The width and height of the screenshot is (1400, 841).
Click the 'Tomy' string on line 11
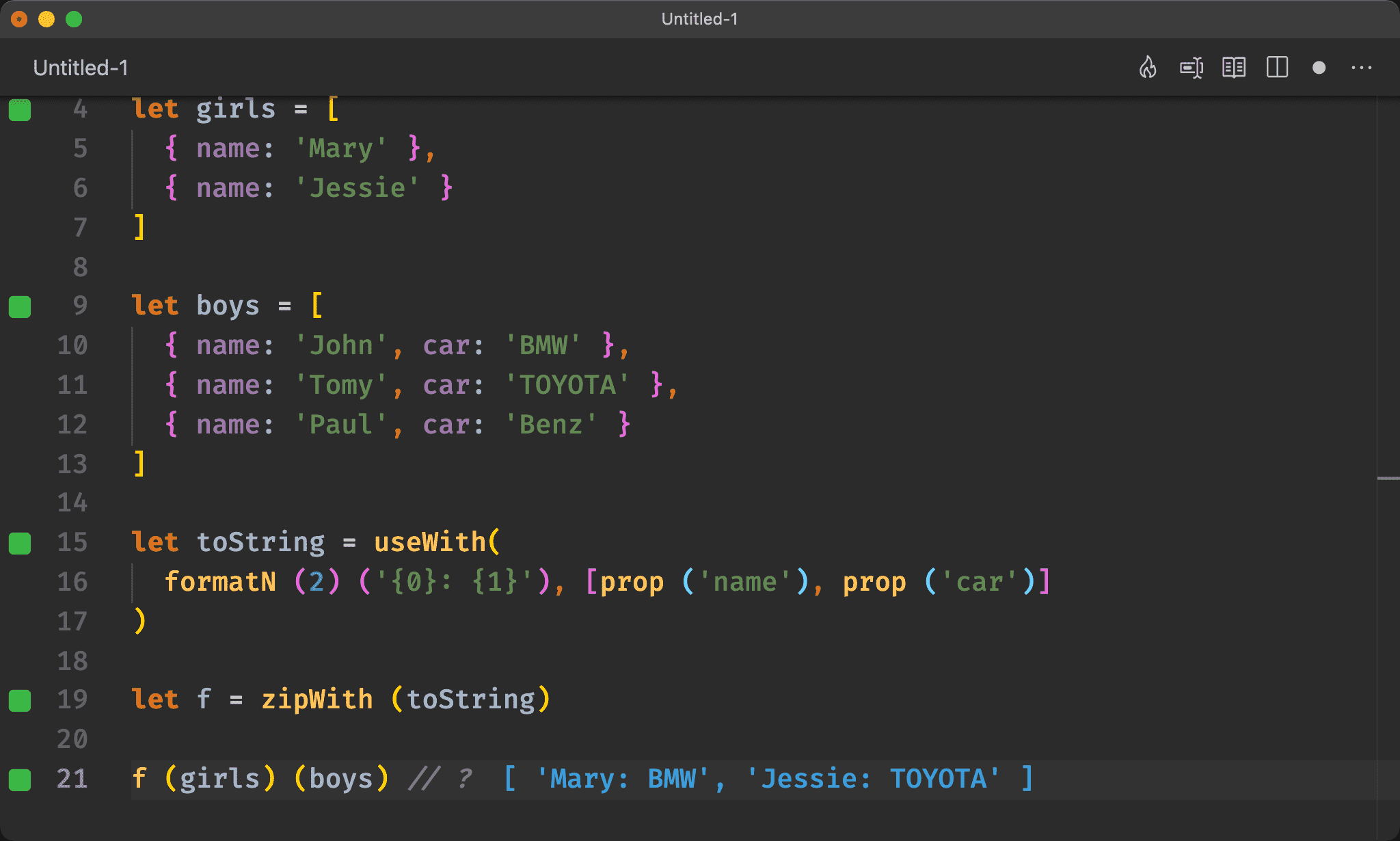[341, 385]
